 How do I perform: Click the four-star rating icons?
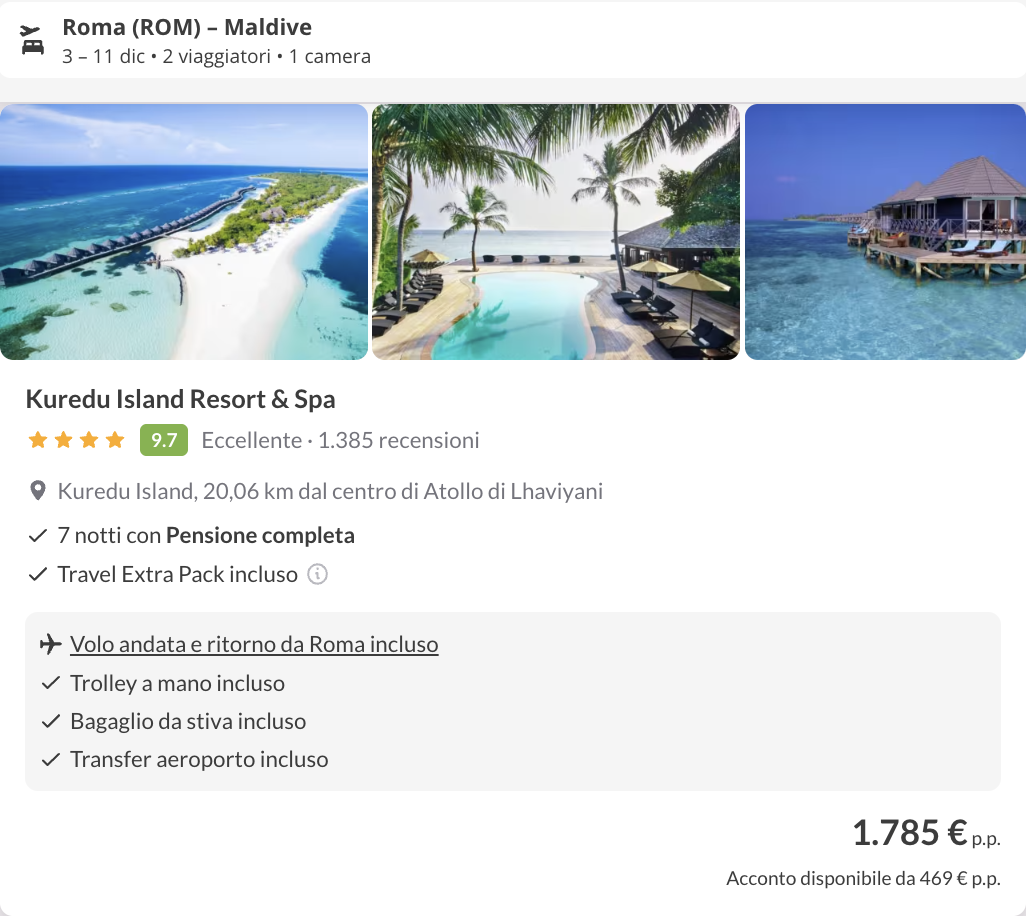point(77,440)
